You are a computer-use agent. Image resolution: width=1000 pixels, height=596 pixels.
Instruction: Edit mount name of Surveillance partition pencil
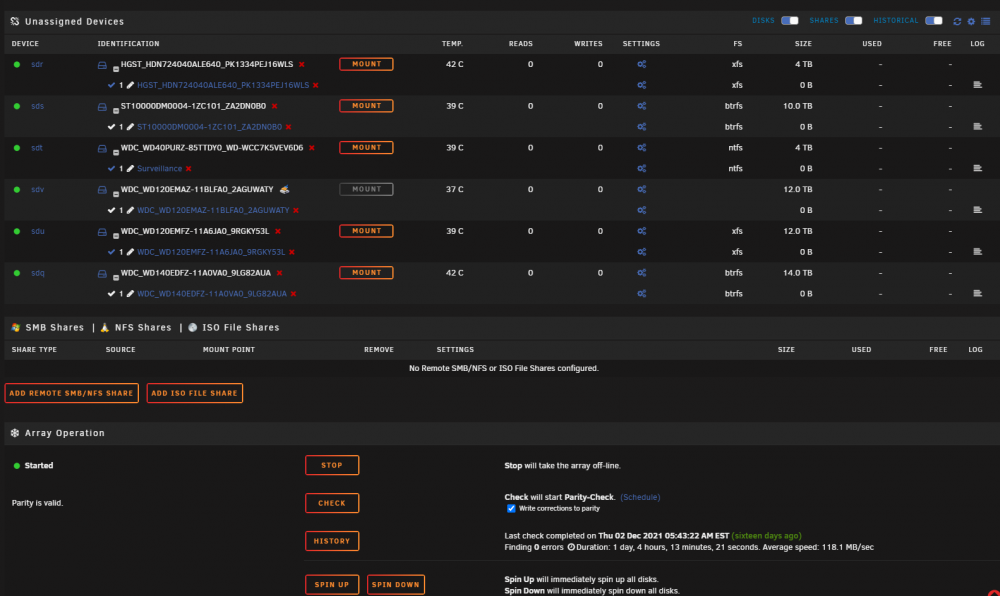point(130,168)
